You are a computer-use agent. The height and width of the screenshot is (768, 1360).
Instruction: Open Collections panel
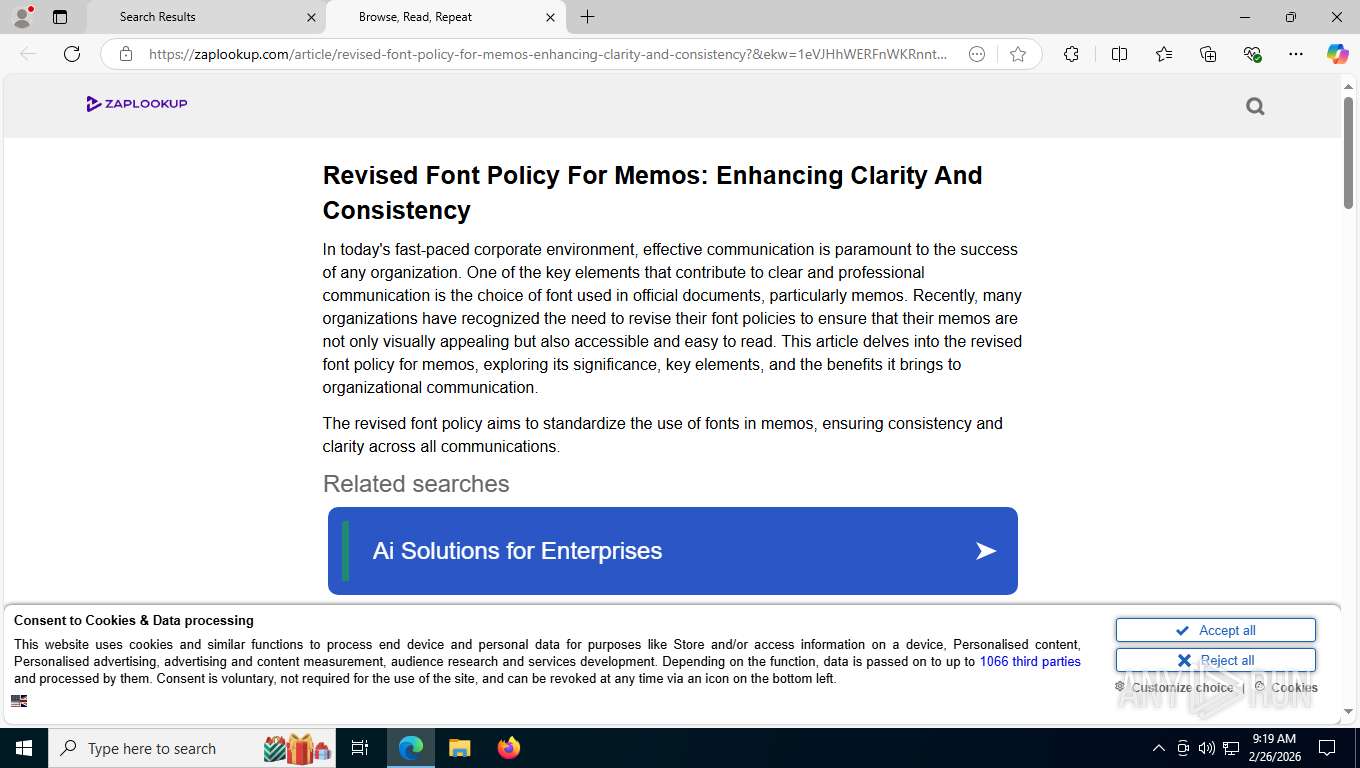point(1208,54)
